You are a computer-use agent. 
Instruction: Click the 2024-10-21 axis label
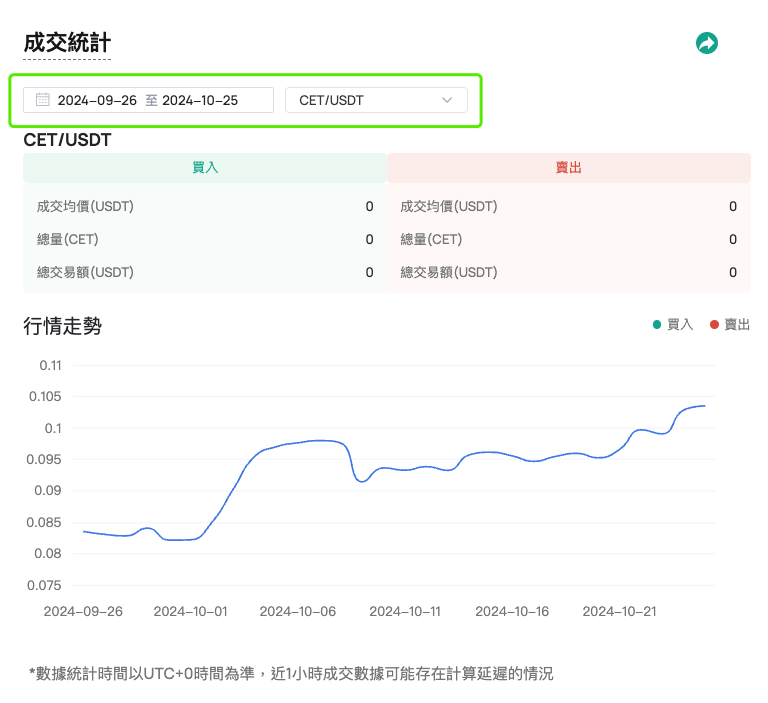click(619, 611)
